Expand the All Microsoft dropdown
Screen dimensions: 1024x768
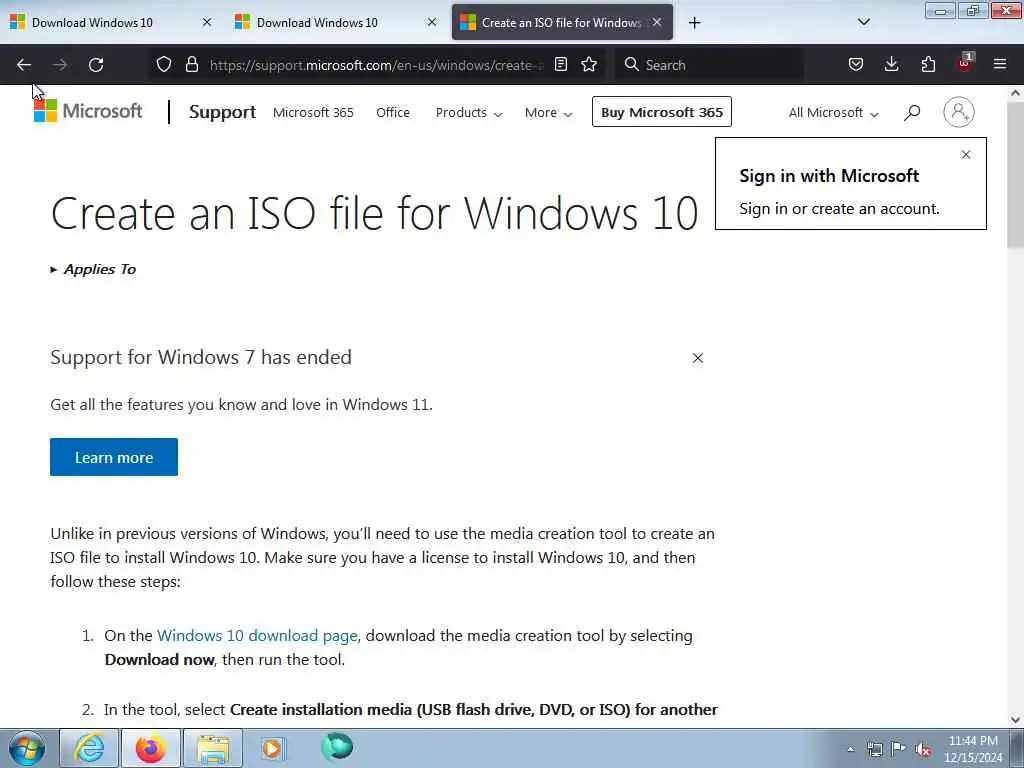coord(833,112)
